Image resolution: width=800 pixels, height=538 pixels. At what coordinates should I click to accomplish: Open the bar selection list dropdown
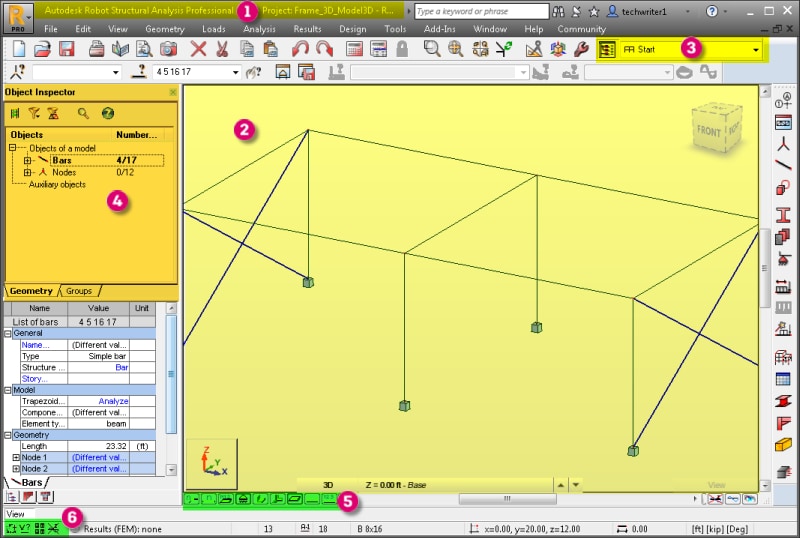(235, 72)
